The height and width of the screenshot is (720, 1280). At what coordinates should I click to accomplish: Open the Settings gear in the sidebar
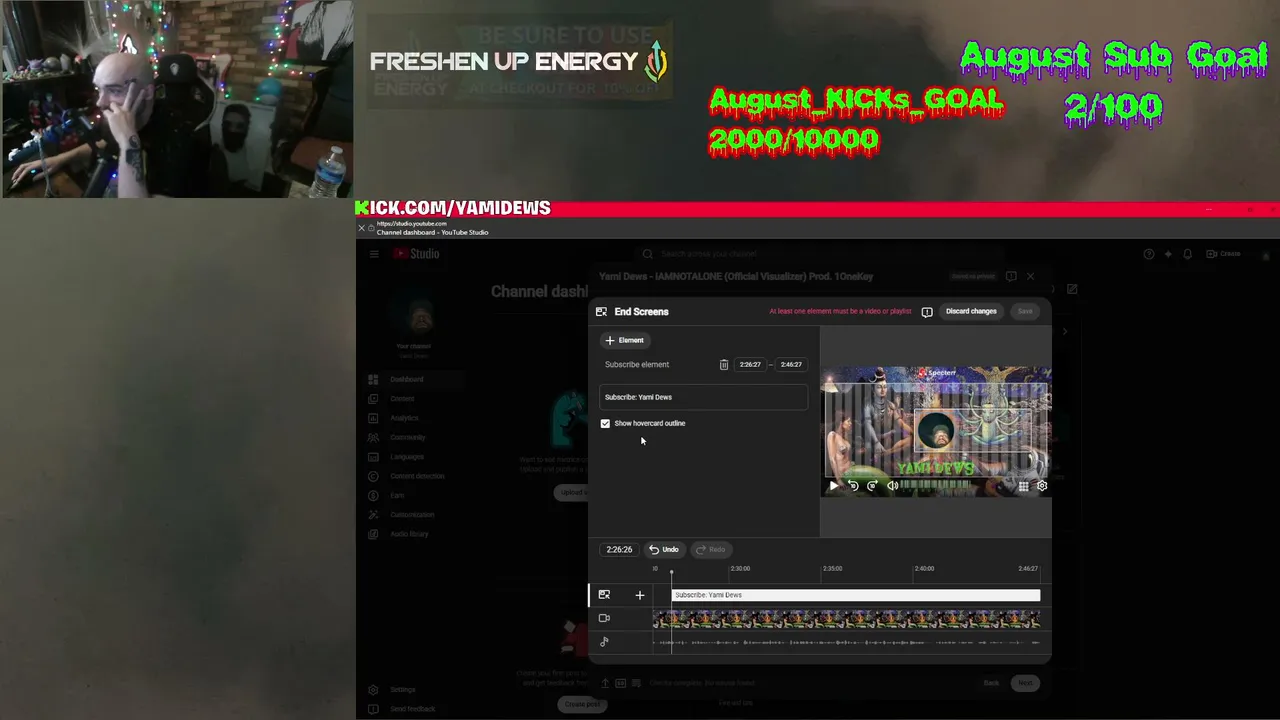pos(373,690)
